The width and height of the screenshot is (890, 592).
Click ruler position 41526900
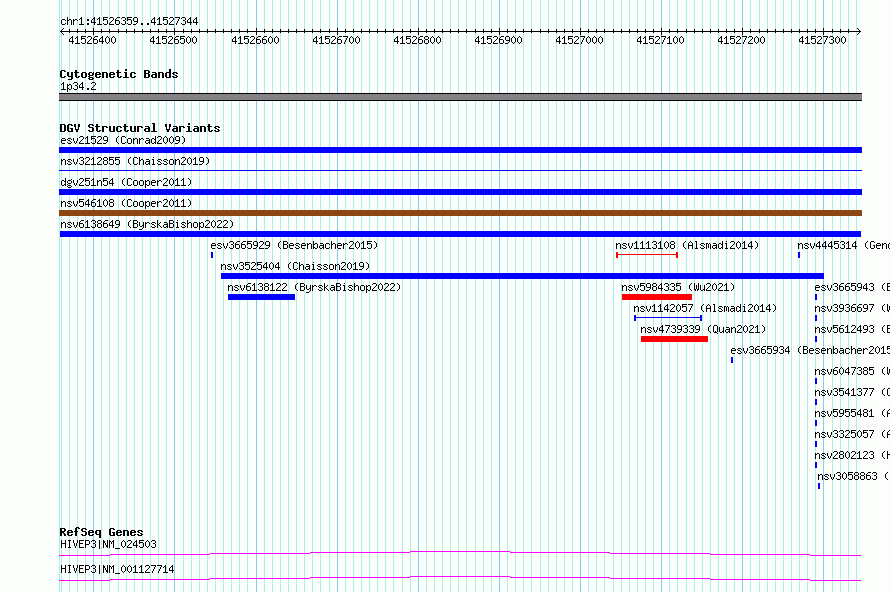498,40
